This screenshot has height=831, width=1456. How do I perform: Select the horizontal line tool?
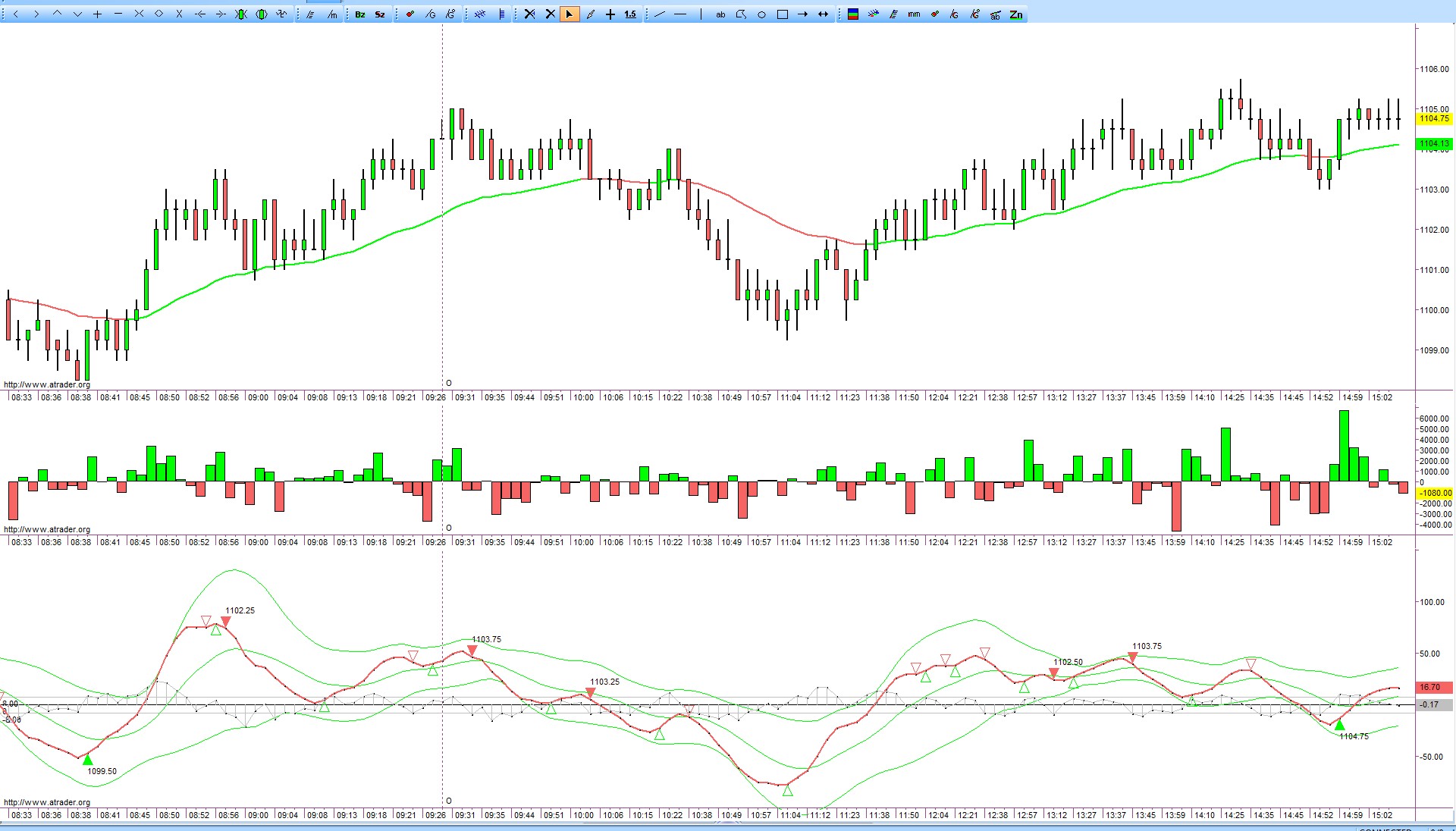point(680,14)
